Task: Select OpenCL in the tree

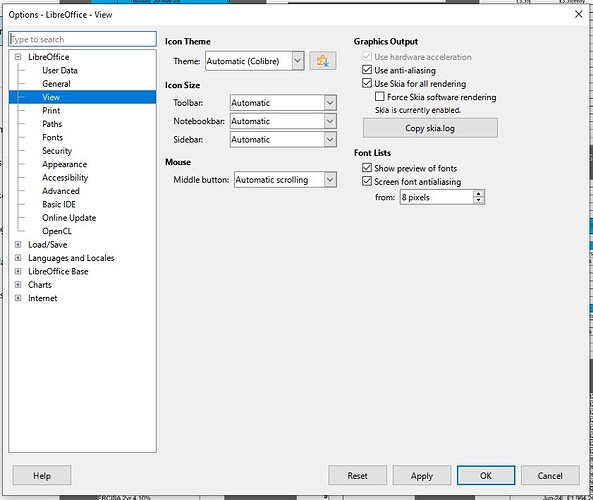Action: 57,231
